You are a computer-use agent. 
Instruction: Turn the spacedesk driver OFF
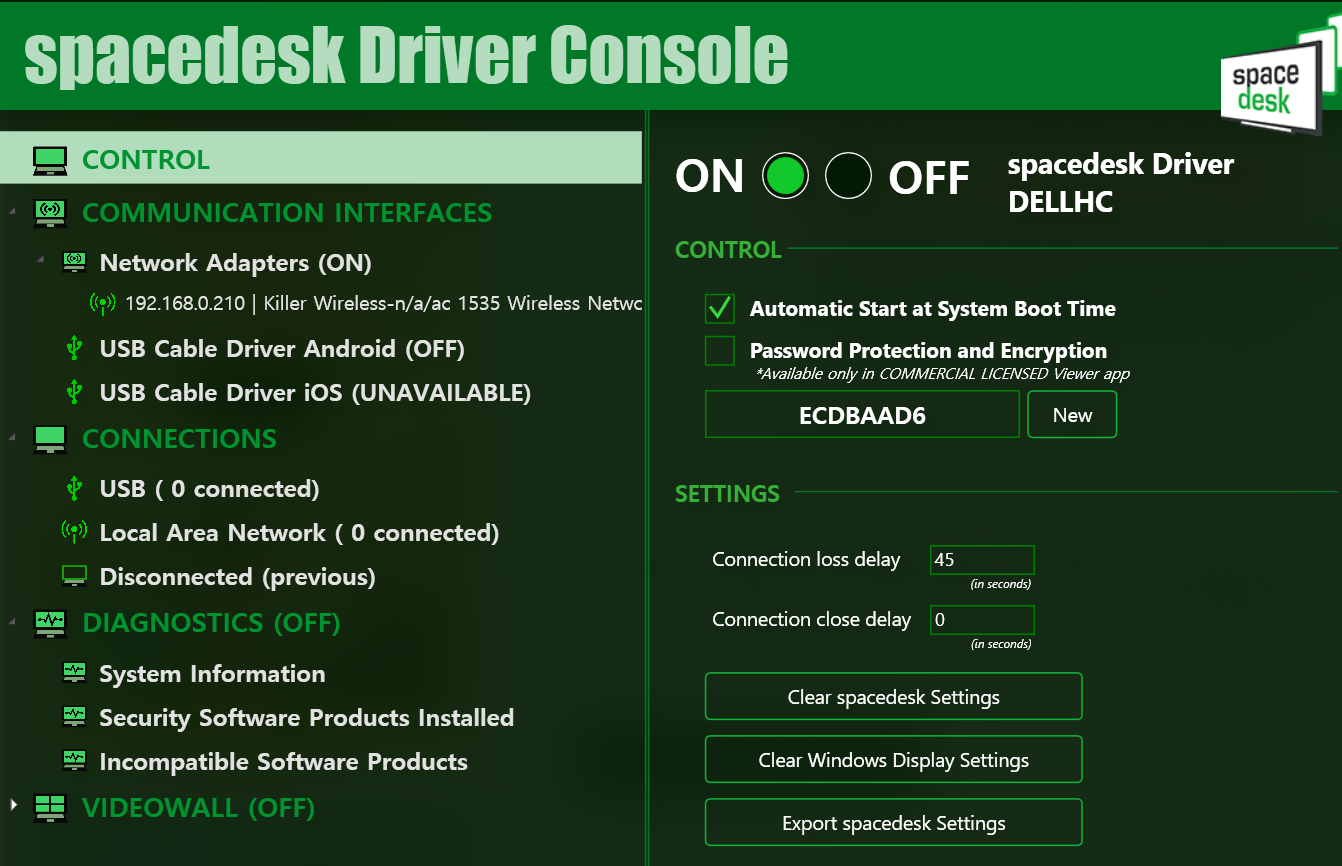(x=848, y=176)
